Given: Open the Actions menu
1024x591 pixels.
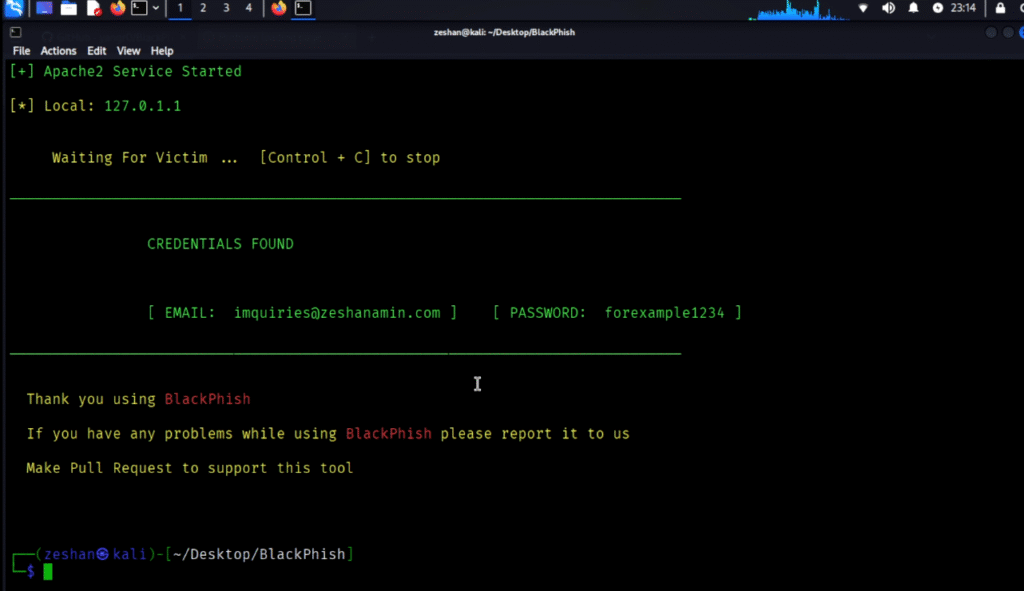Looking at the screenshot, I should 58,51.
